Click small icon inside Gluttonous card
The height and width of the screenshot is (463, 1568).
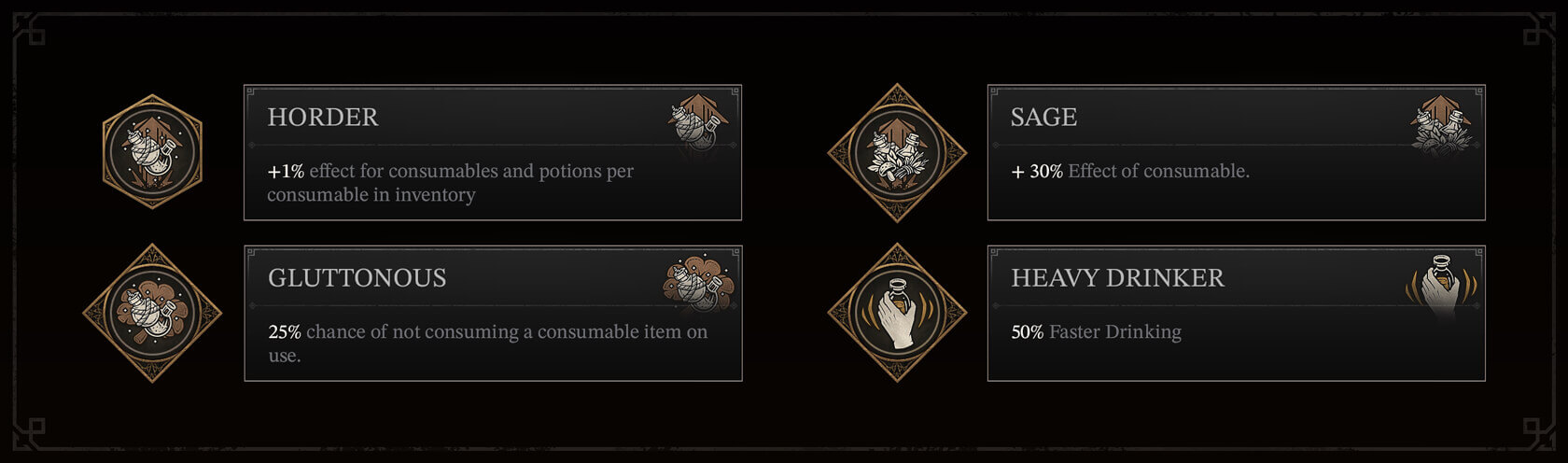point(698,284)
